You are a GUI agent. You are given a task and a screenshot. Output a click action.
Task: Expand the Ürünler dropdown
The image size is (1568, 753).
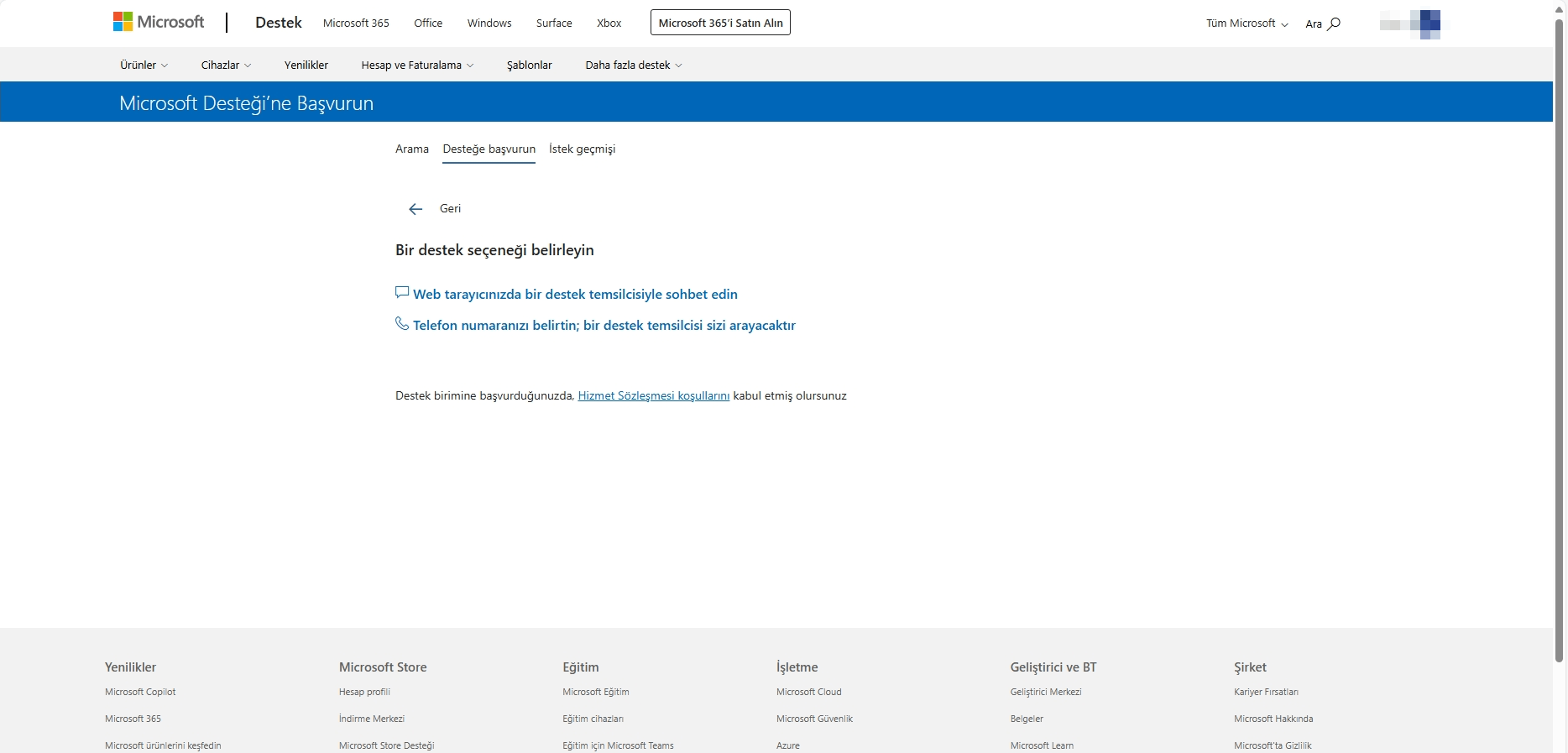tap(144, 65)
